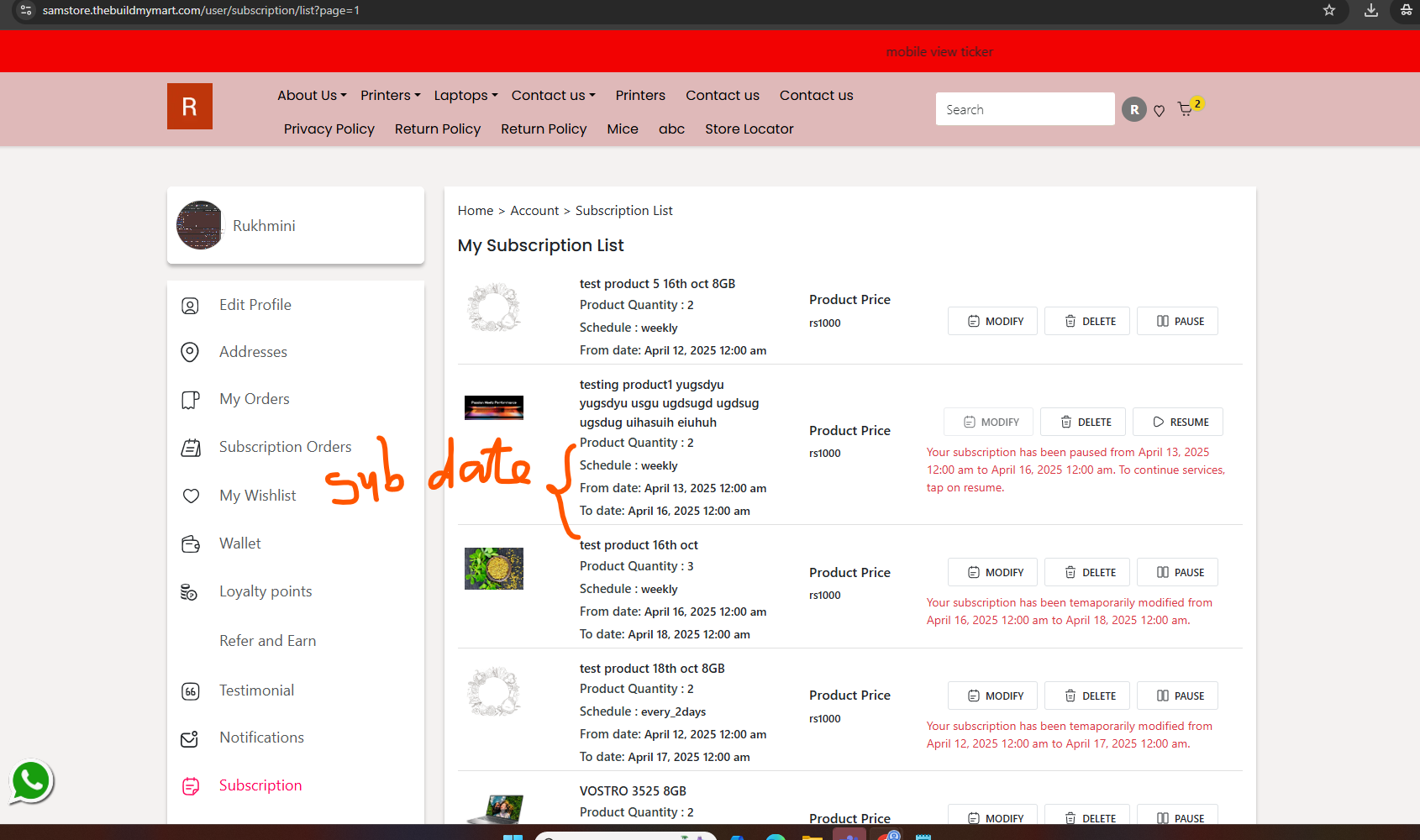Image resolution: width=1420 pixels, height=840 pixels.
Task: Click the 'Schedule : every_2days' text
Action: point(643,711)
